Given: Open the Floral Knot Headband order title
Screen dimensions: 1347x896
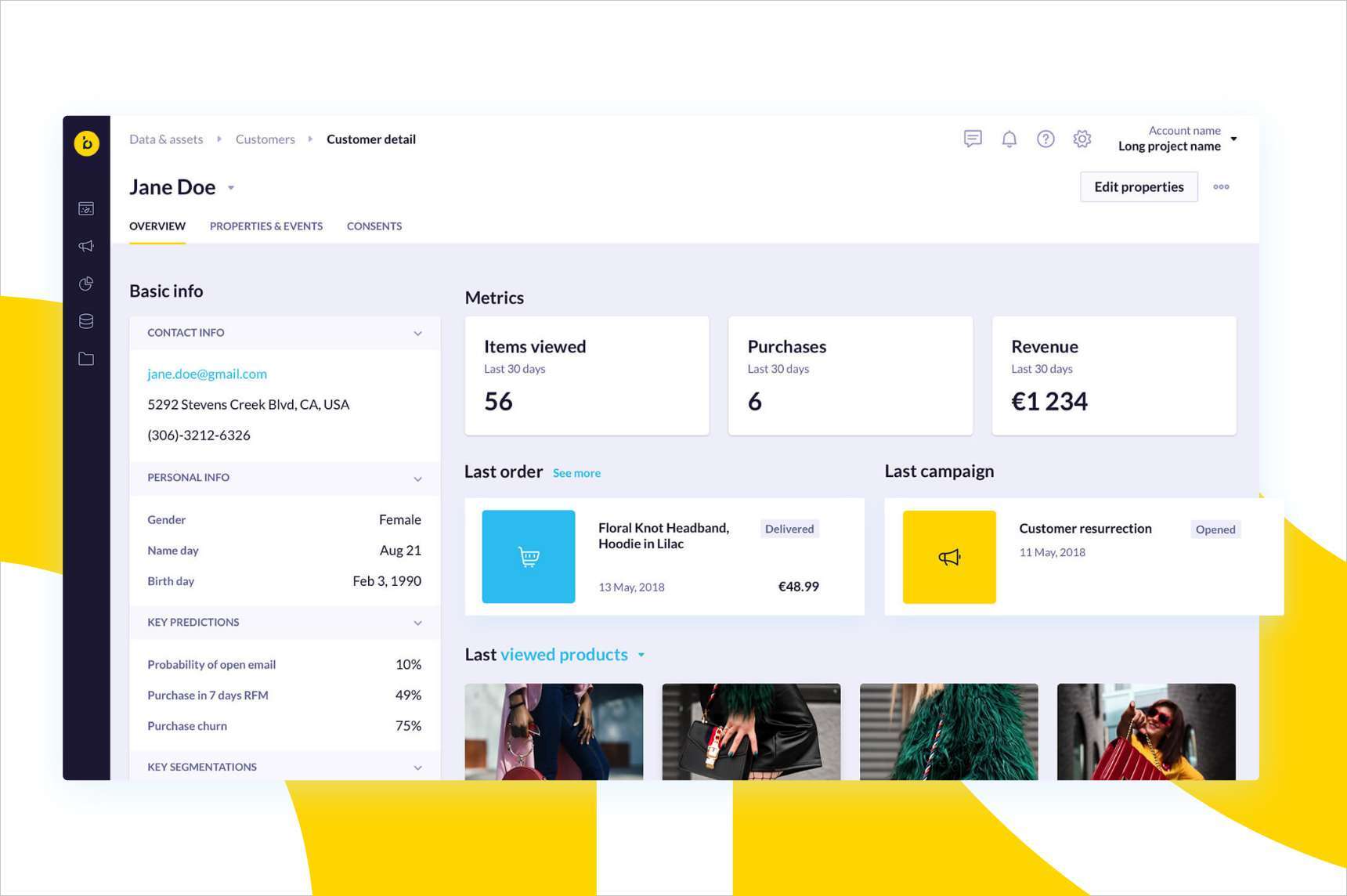Looking at the screenshot, I should 663,536.
